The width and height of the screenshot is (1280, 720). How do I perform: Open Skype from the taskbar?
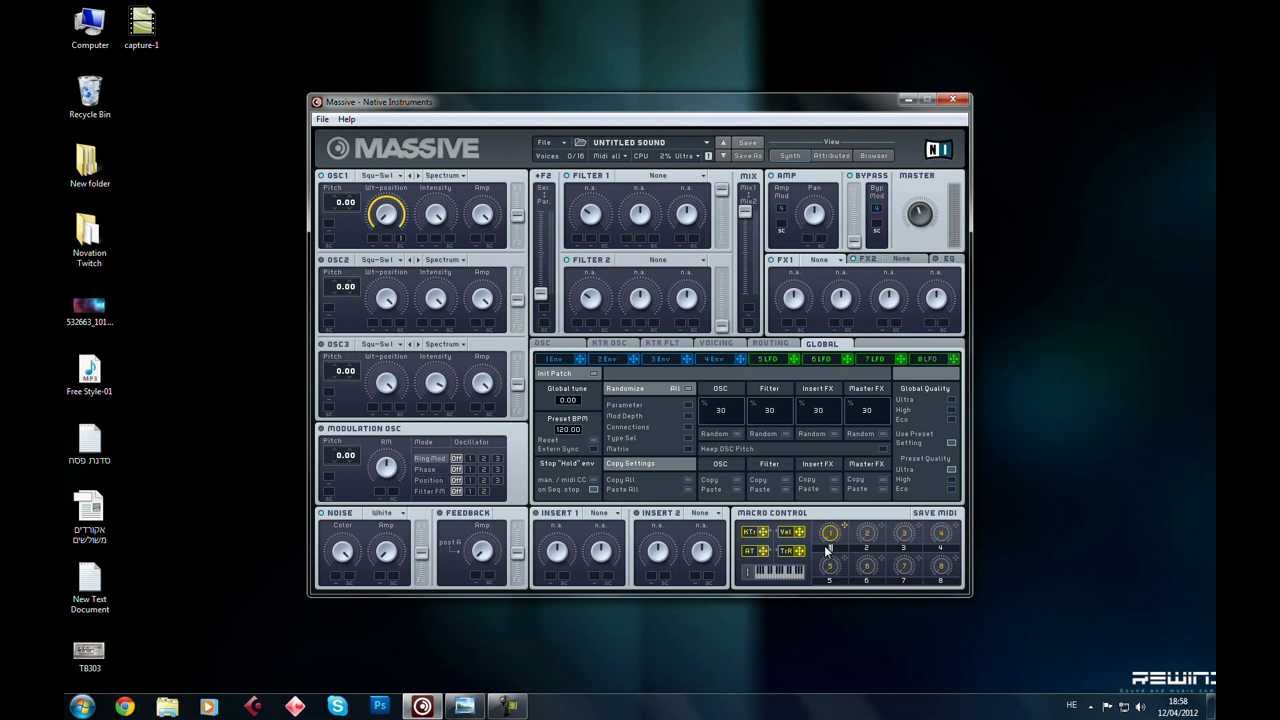click(337, 706)
